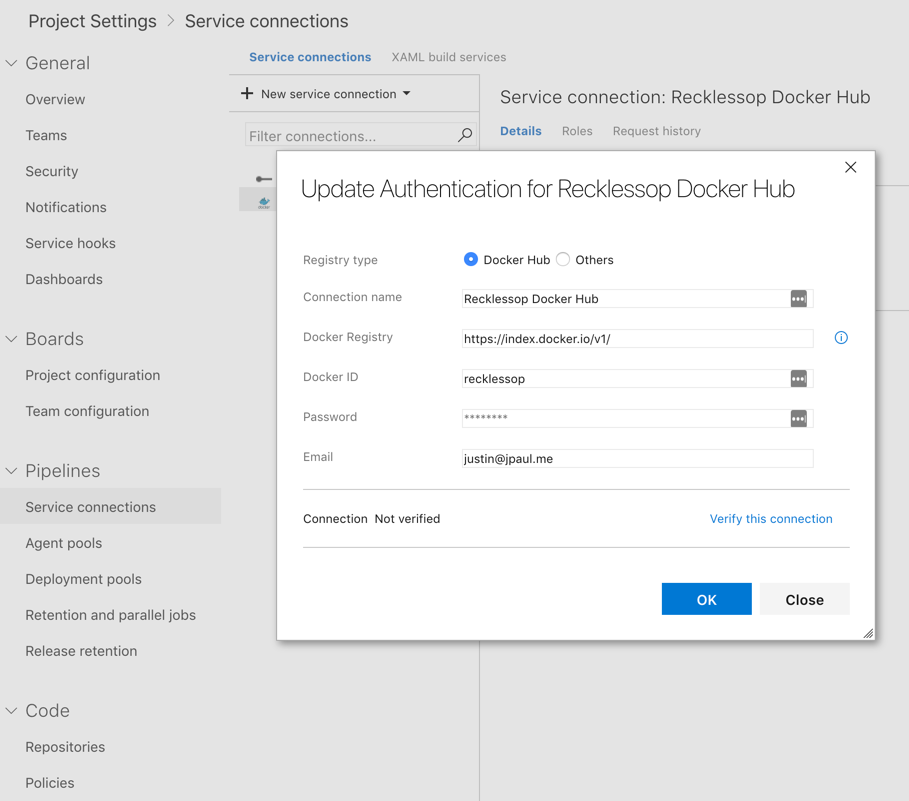Open the New service connection dropdown arrow
The image size is (909, 801).
click(406, 93)
